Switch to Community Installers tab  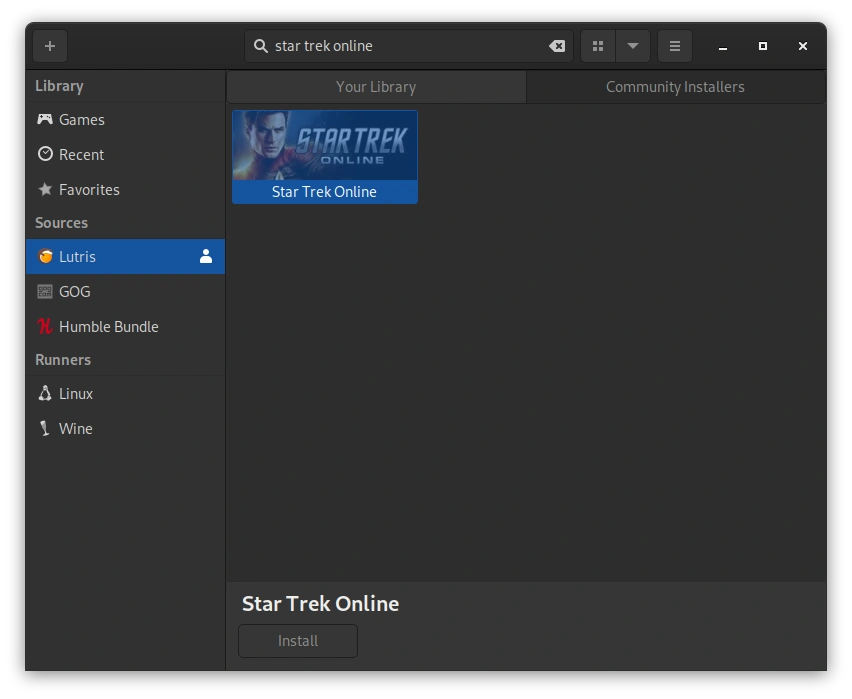[675, 87]
